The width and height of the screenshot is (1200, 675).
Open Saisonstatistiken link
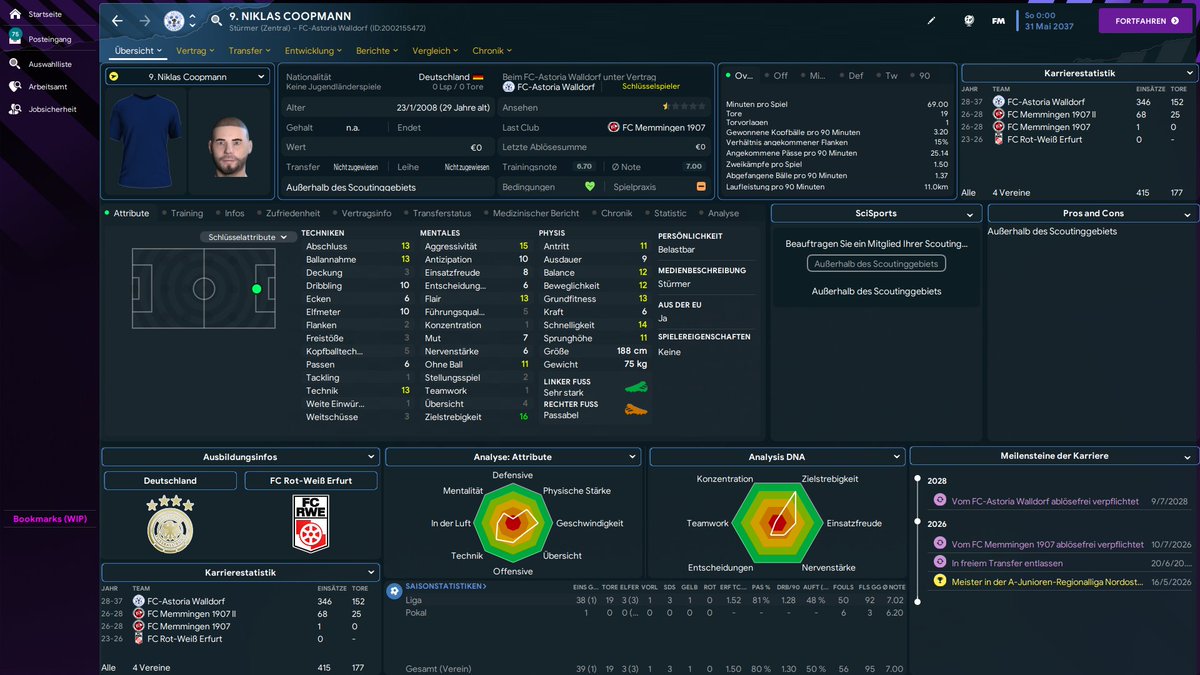click(x=446, y=585)
